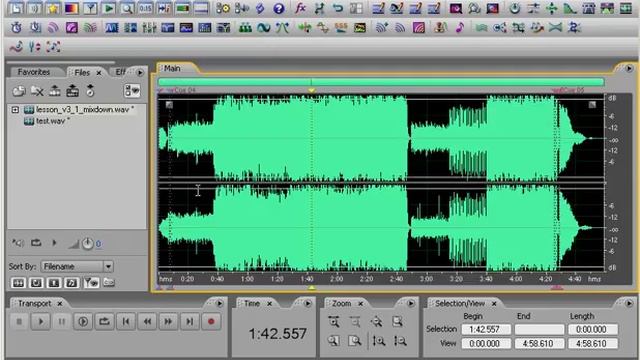
Task: Toggle show video files filter button
Action: 54,282
